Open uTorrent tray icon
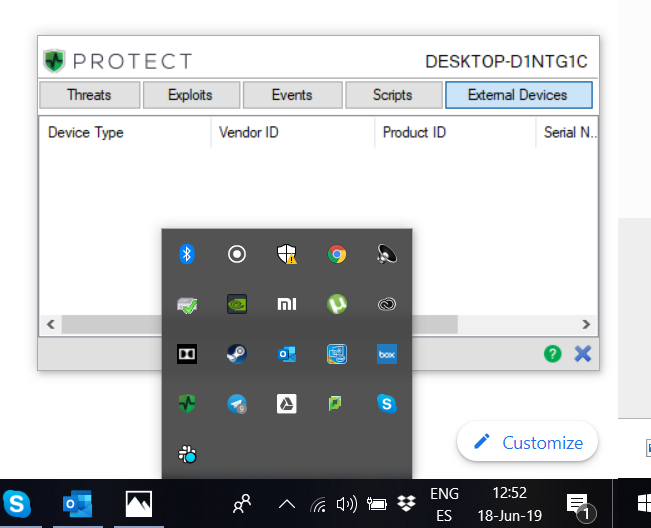Screen dimensions: 651x528 coord(337,304)
